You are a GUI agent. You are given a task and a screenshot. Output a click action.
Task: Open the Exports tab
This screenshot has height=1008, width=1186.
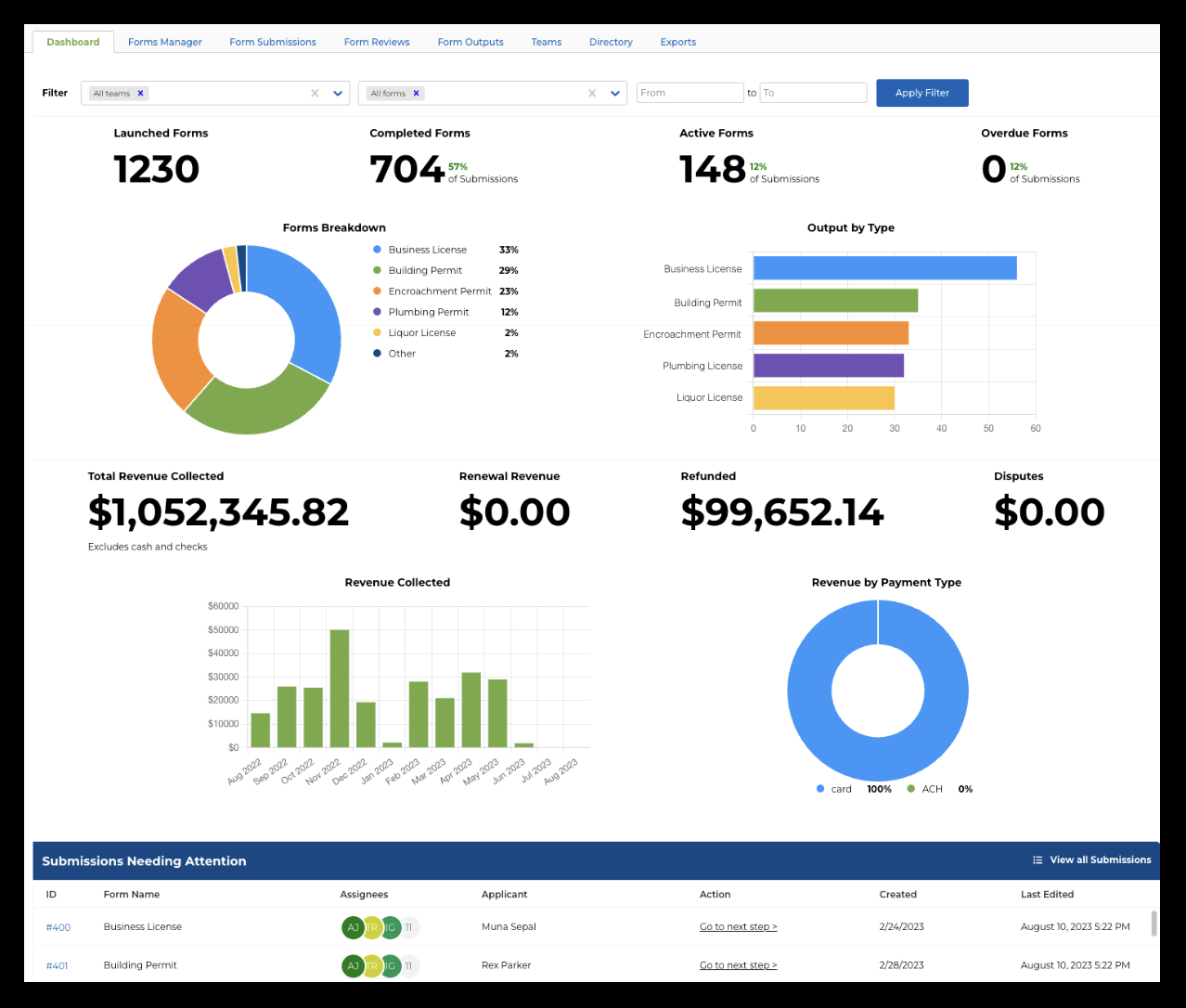click(678, 42)
